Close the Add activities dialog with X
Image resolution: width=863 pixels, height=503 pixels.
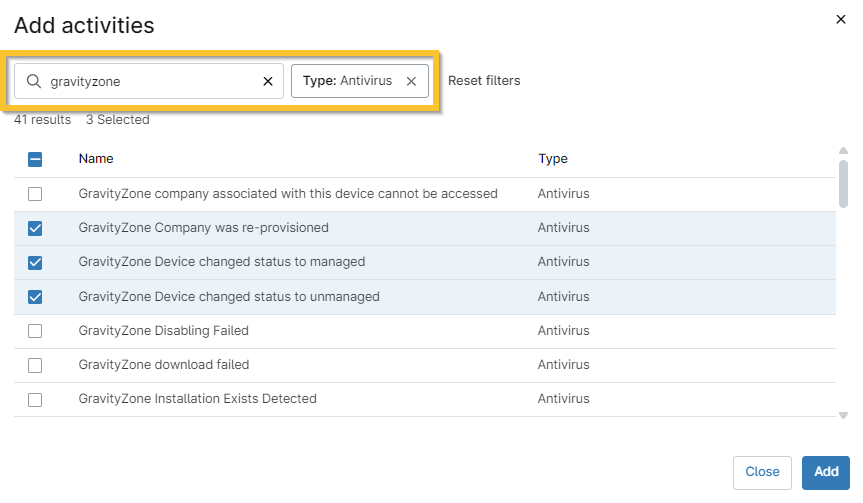click(x=841, y=19)
